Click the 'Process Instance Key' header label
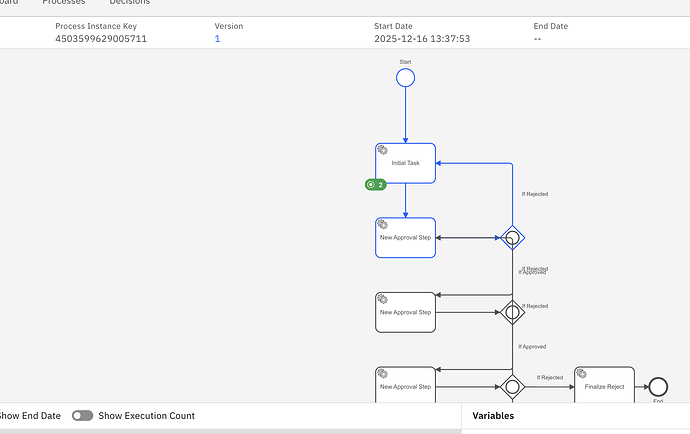Image resolution: width=690 pixels, height=434 pixels. pos(96,26)
